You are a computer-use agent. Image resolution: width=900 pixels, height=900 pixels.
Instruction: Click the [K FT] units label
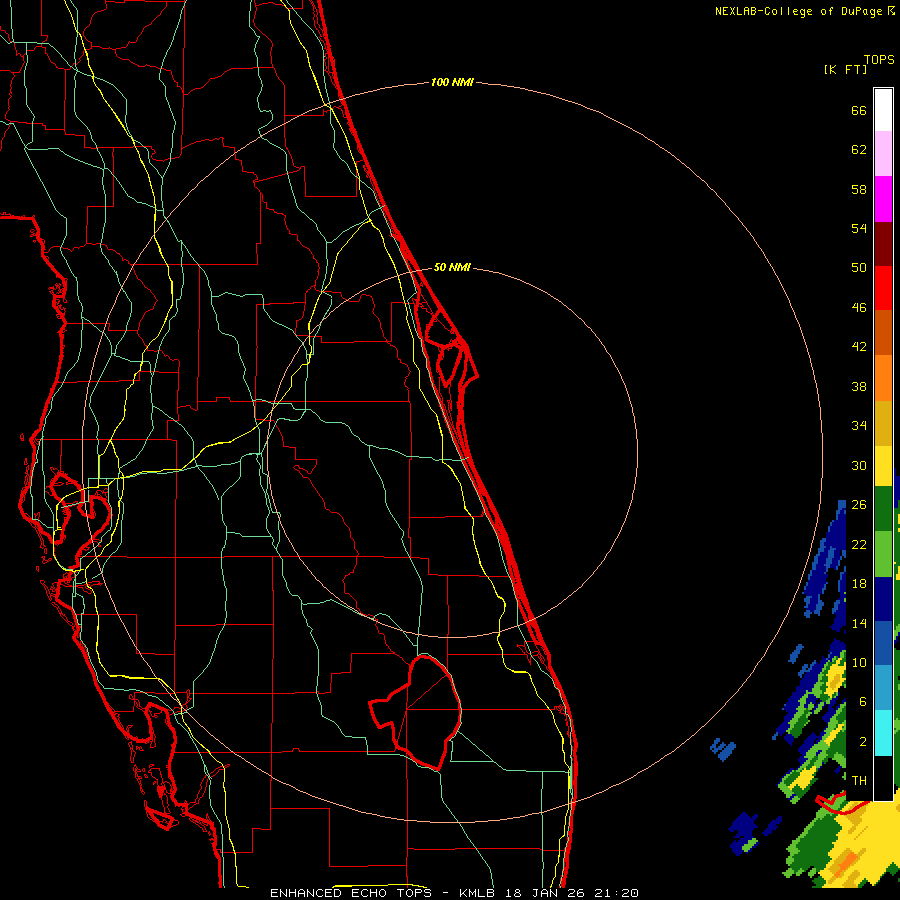(845, 69)
